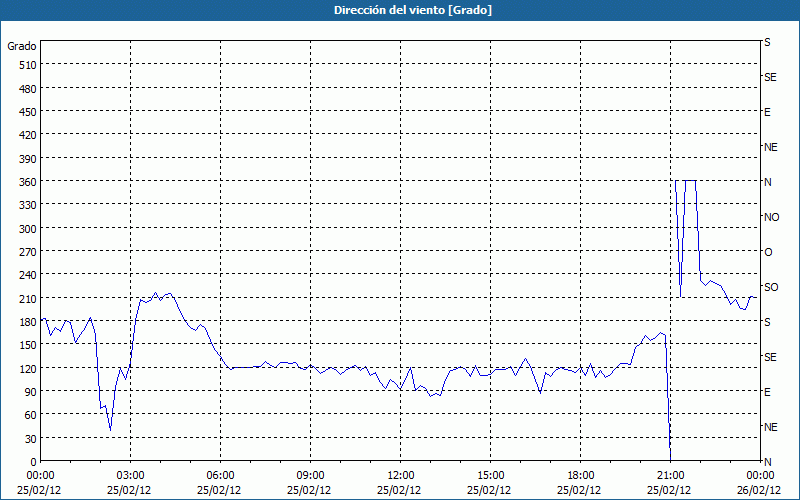
Task: Click the 'Grado' y-axis unit label
Action: (x=22, y=46)
